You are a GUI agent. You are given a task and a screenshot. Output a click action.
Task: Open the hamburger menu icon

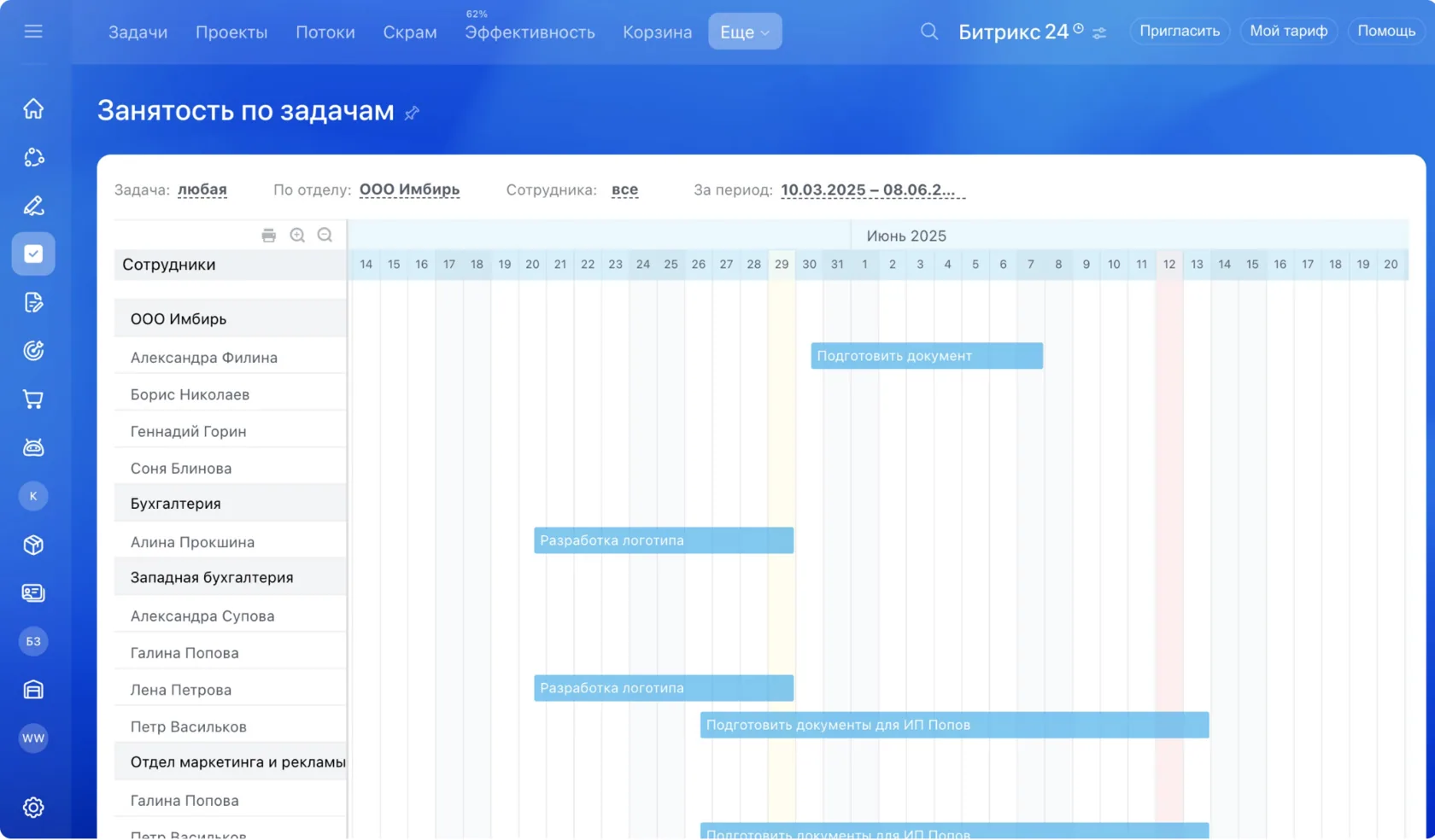point(33,32)
